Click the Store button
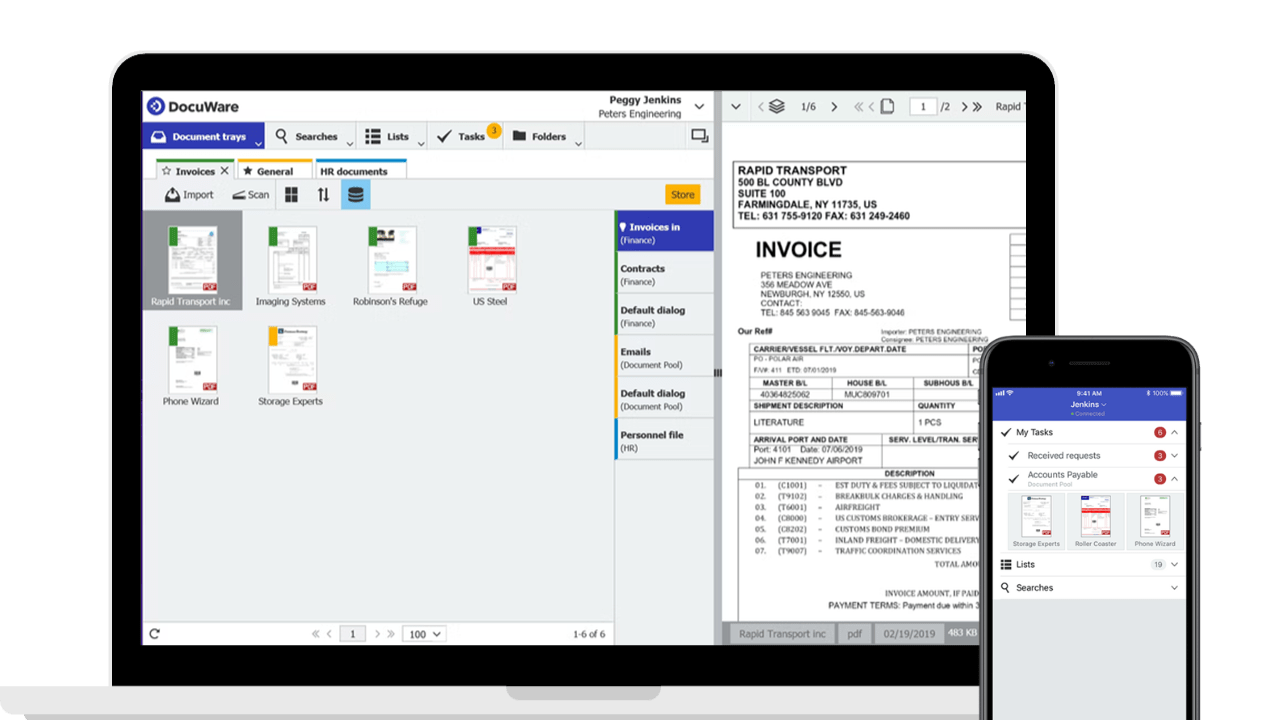 tap(683, 195)
